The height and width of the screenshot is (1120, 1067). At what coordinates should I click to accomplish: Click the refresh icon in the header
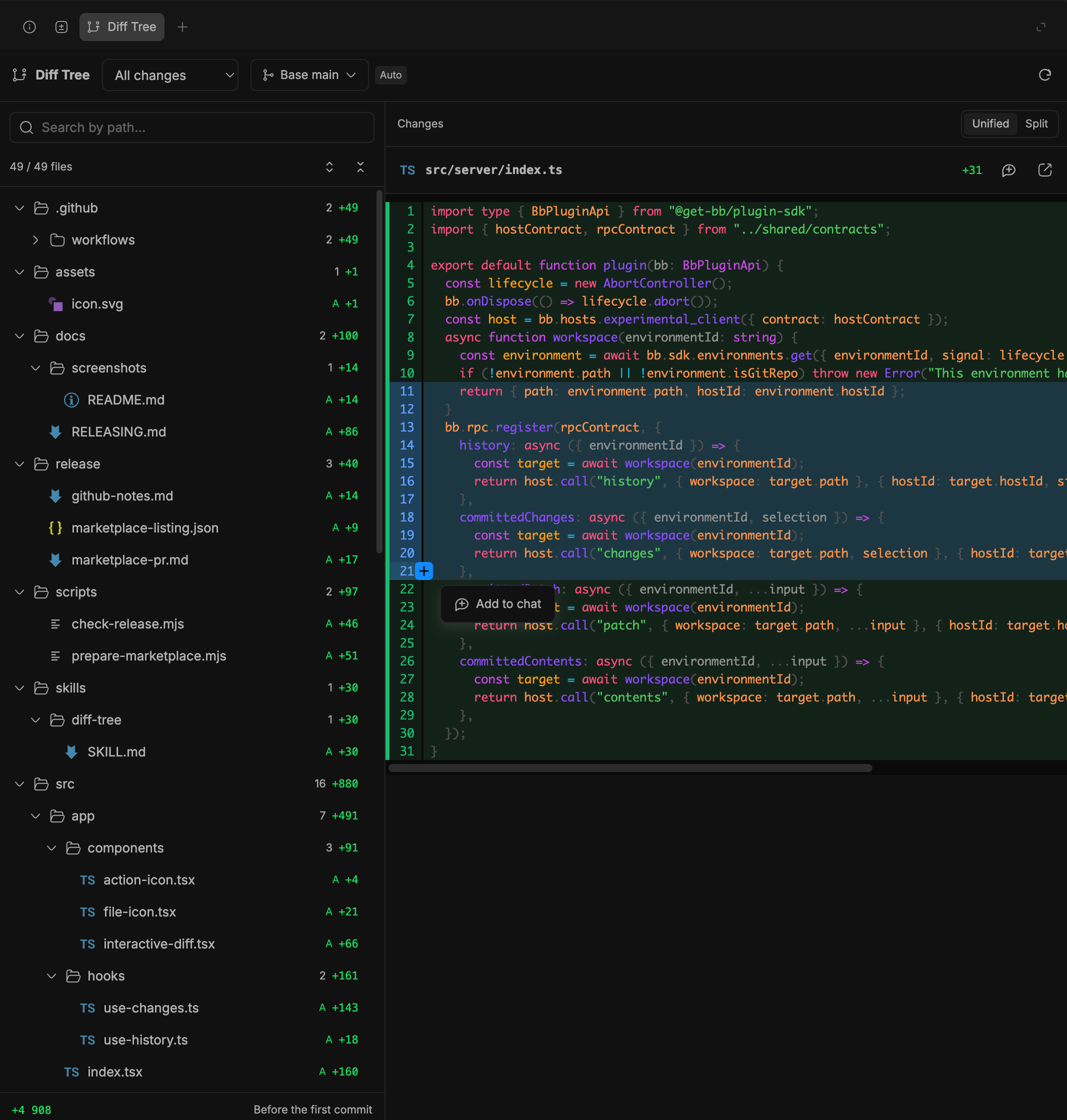pos(1044,75)
